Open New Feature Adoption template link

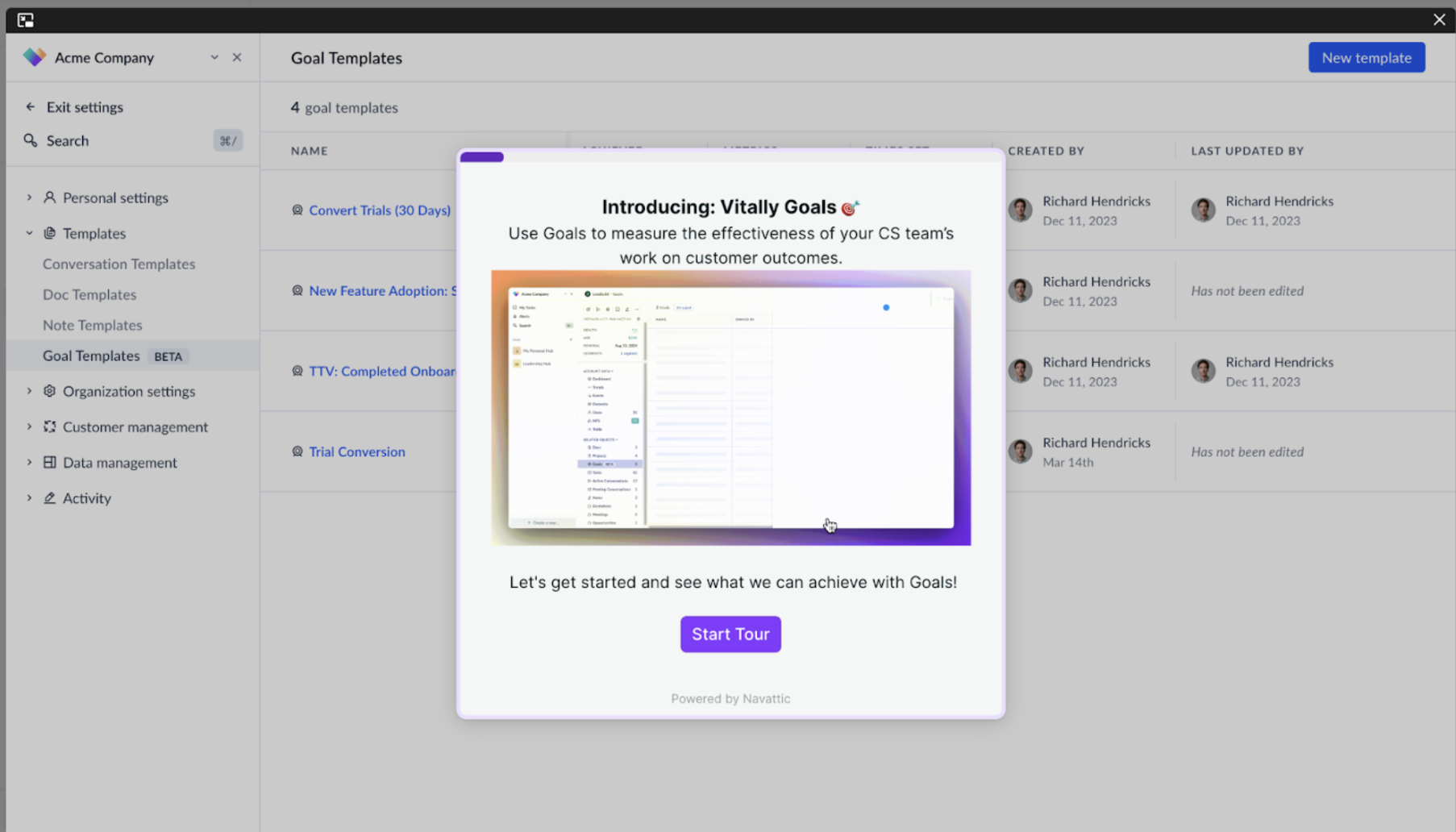click(383, 290)
